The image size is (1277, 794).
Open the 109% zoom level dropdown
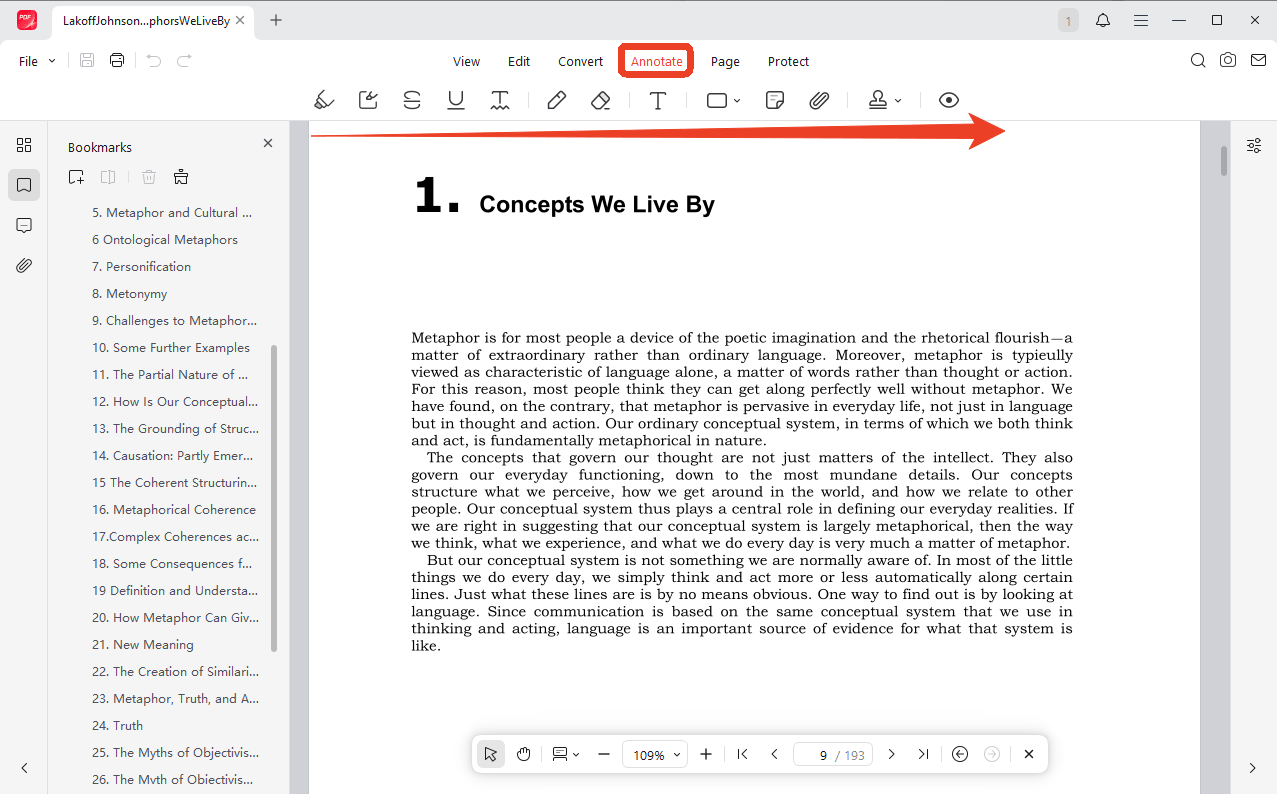pyautogui.click(x=655, y=755)
